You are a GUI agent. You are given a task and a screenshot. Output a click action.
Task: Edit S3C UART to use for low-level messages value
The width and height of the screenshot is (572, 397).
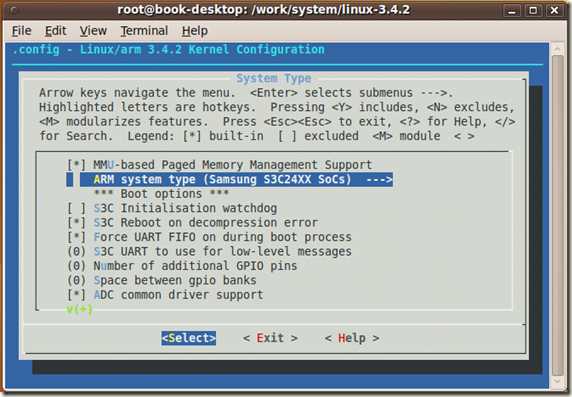pyautogui.click(x=77, y=251)
